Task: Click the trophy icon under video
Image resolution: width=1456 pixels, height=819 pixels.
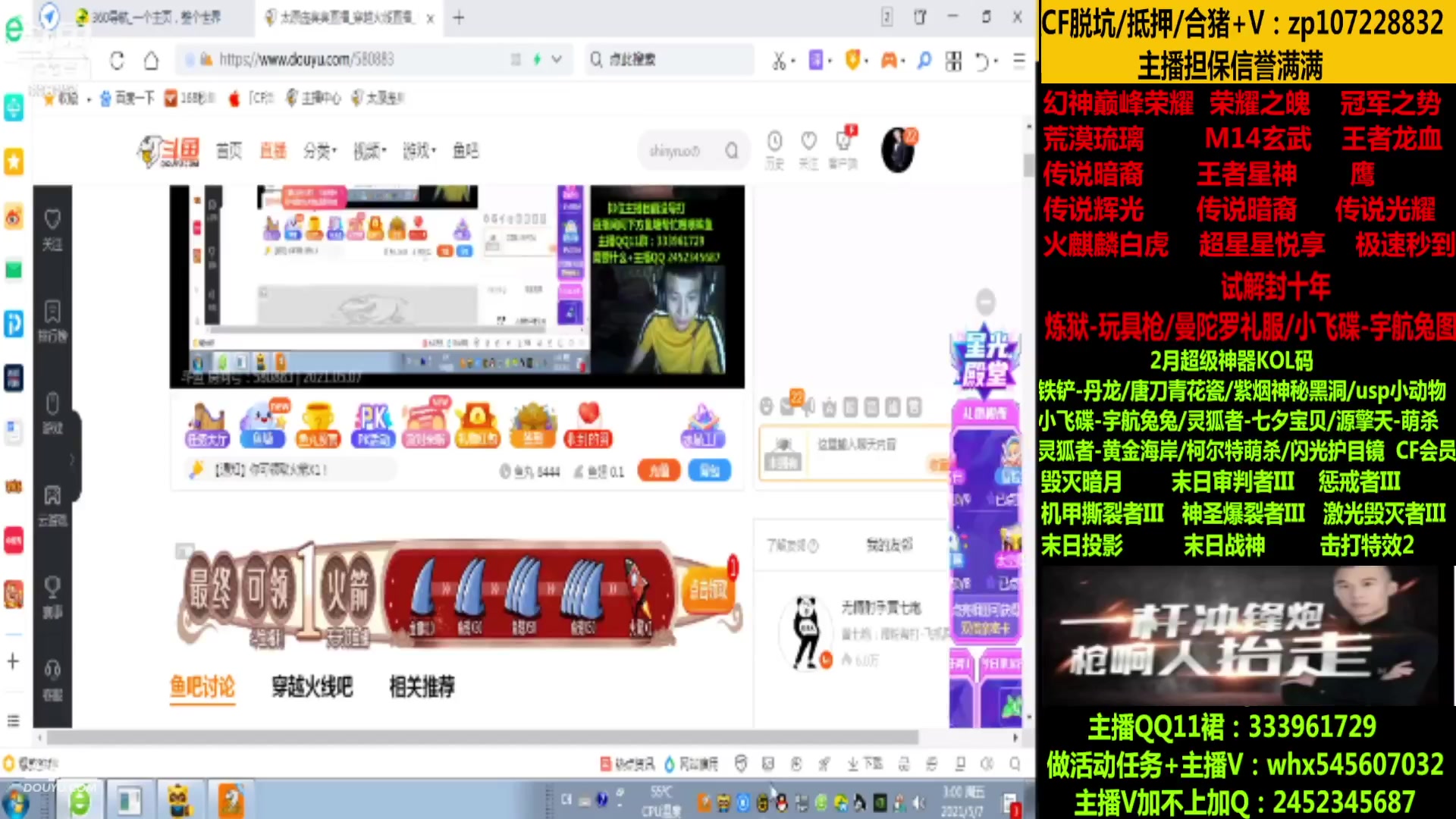Action: (318, 425)
